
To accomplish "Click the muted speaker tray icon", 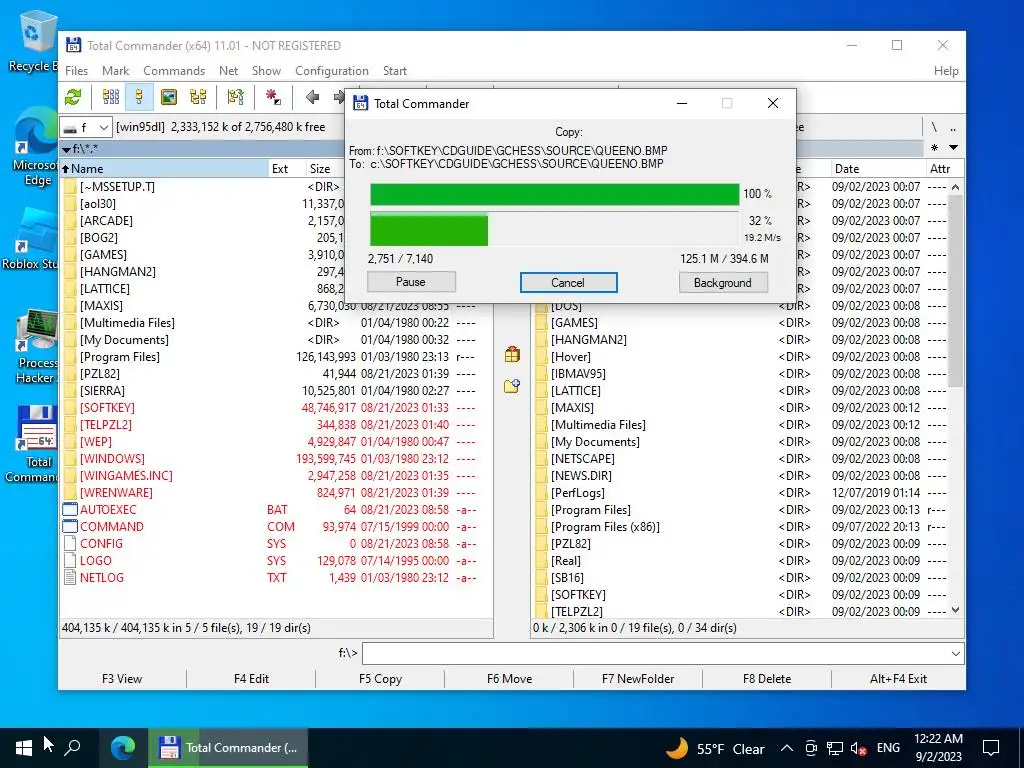I will point(858,748).
